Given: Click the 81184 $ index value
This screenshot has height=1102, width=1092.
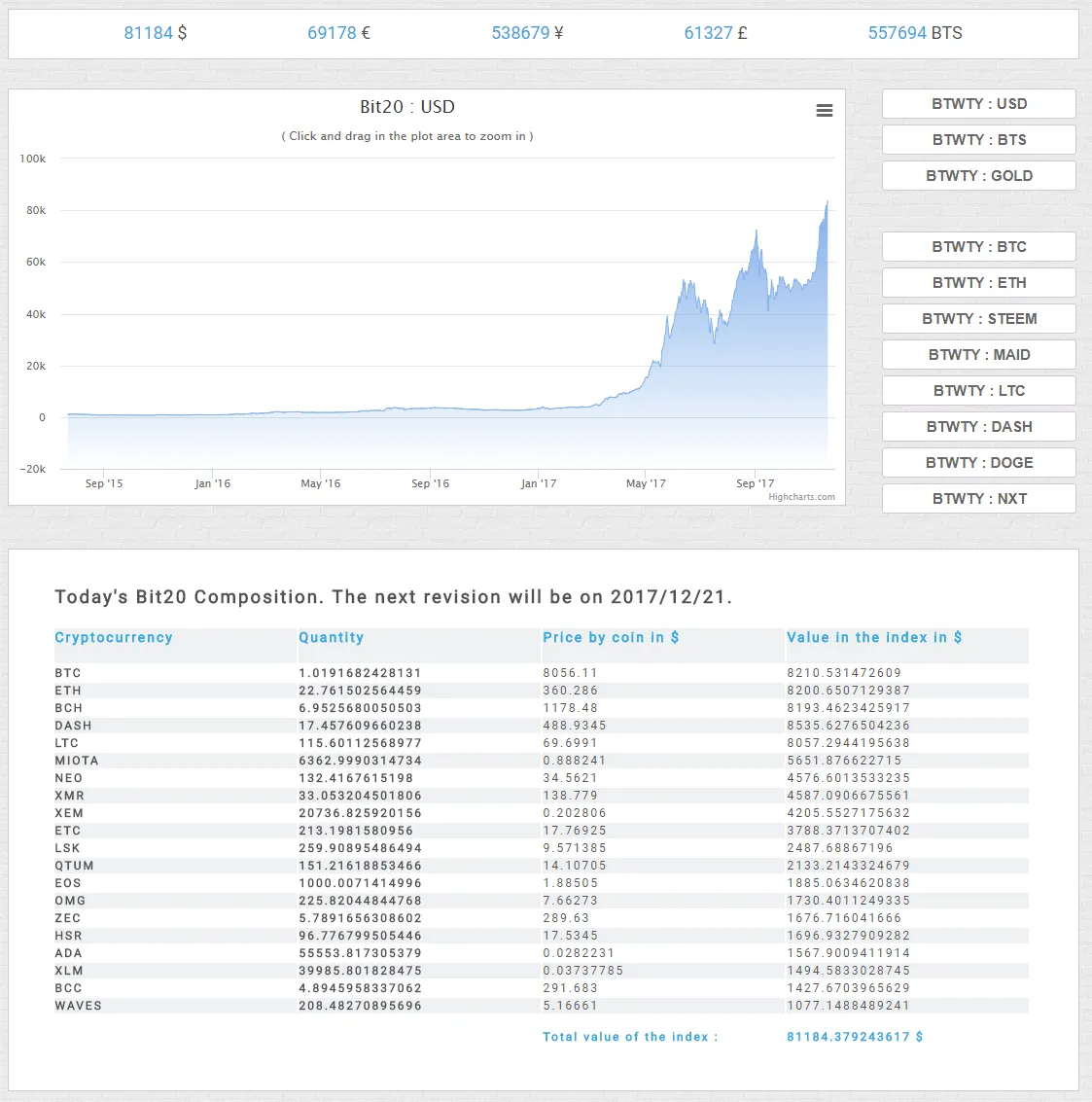Looking at the screenshot, I should pos(156,33).
